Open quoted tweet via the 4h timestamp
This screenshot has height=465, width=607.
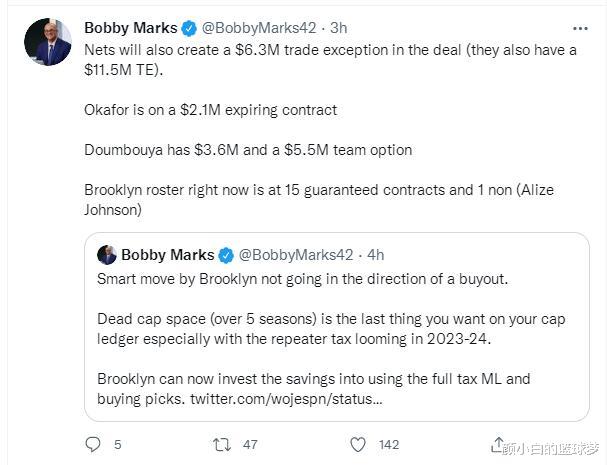[x=375, y=255]
